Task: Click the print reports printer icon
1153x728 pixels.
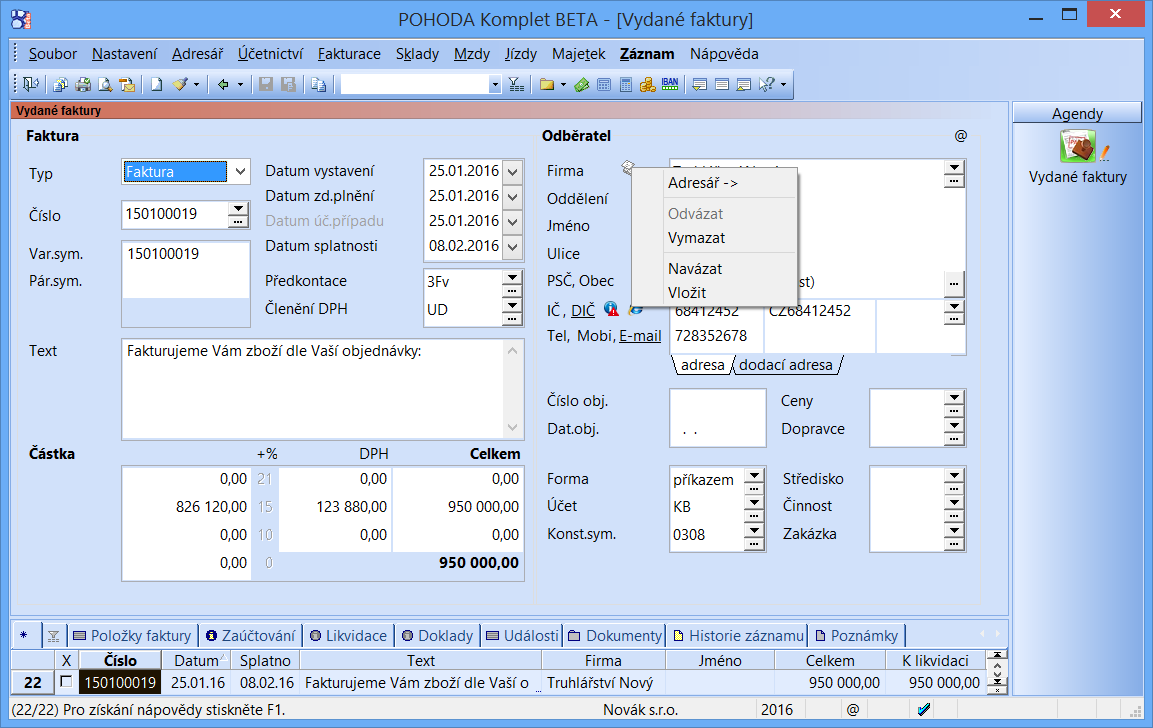Action: click(x=83, y=85)
